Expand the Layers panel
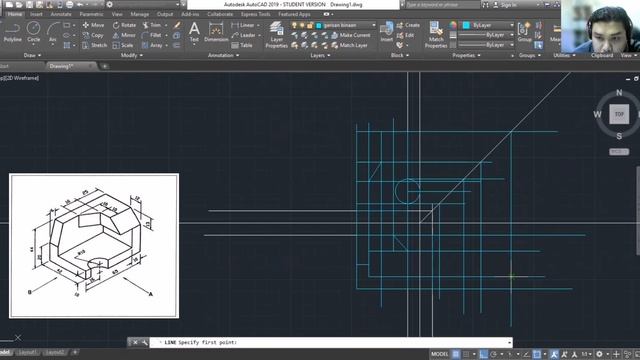 [320, 55]
